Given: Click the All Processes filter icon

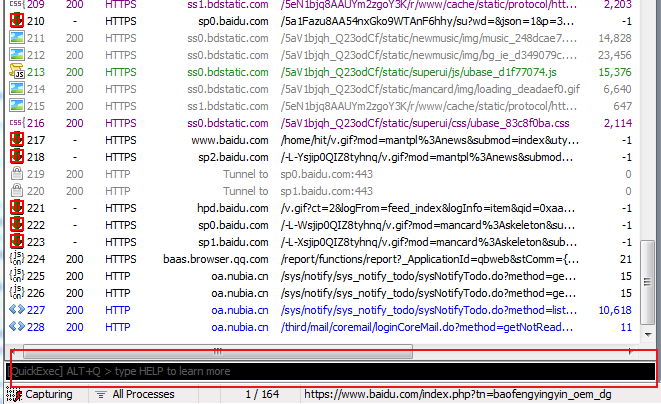Looking at the screenshot, I should 101,395.
